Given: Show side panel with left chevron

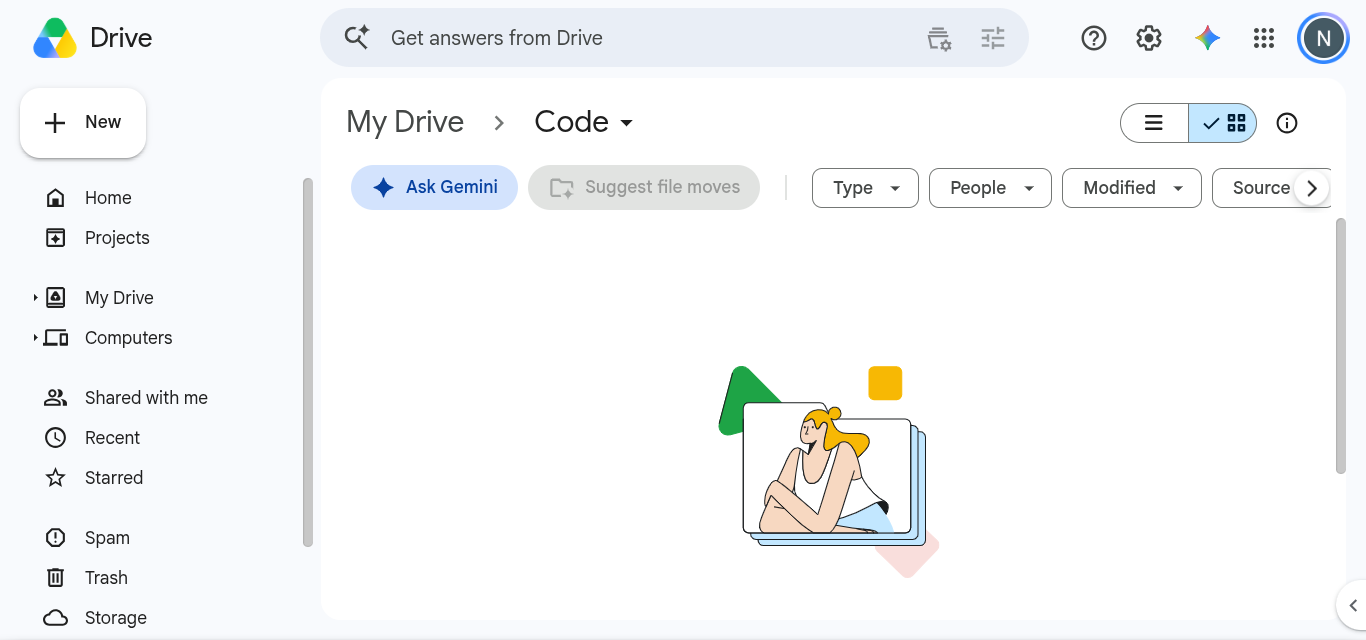Looking at the screenshot, I should pos(1352,605).
